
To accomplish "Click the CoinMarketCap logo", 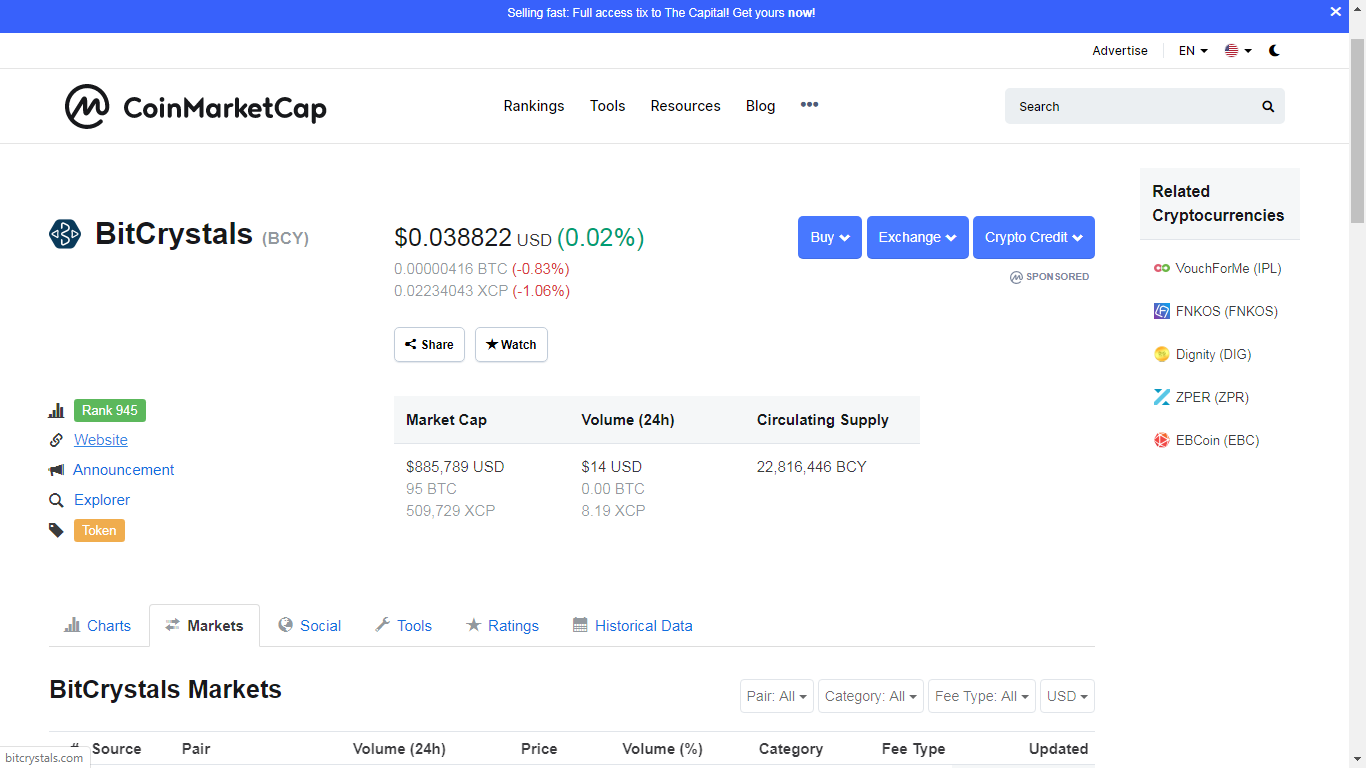I will click(196, 106).
